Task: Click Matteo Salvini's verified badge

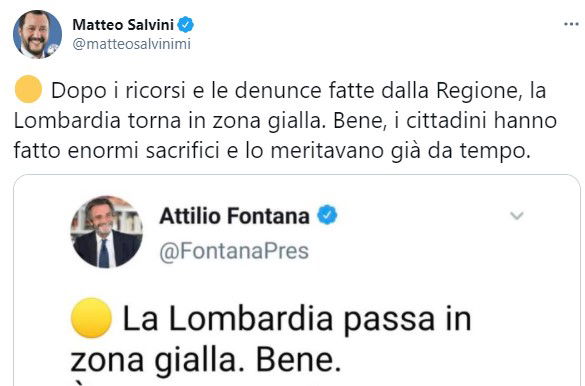Action: (185, 25)
